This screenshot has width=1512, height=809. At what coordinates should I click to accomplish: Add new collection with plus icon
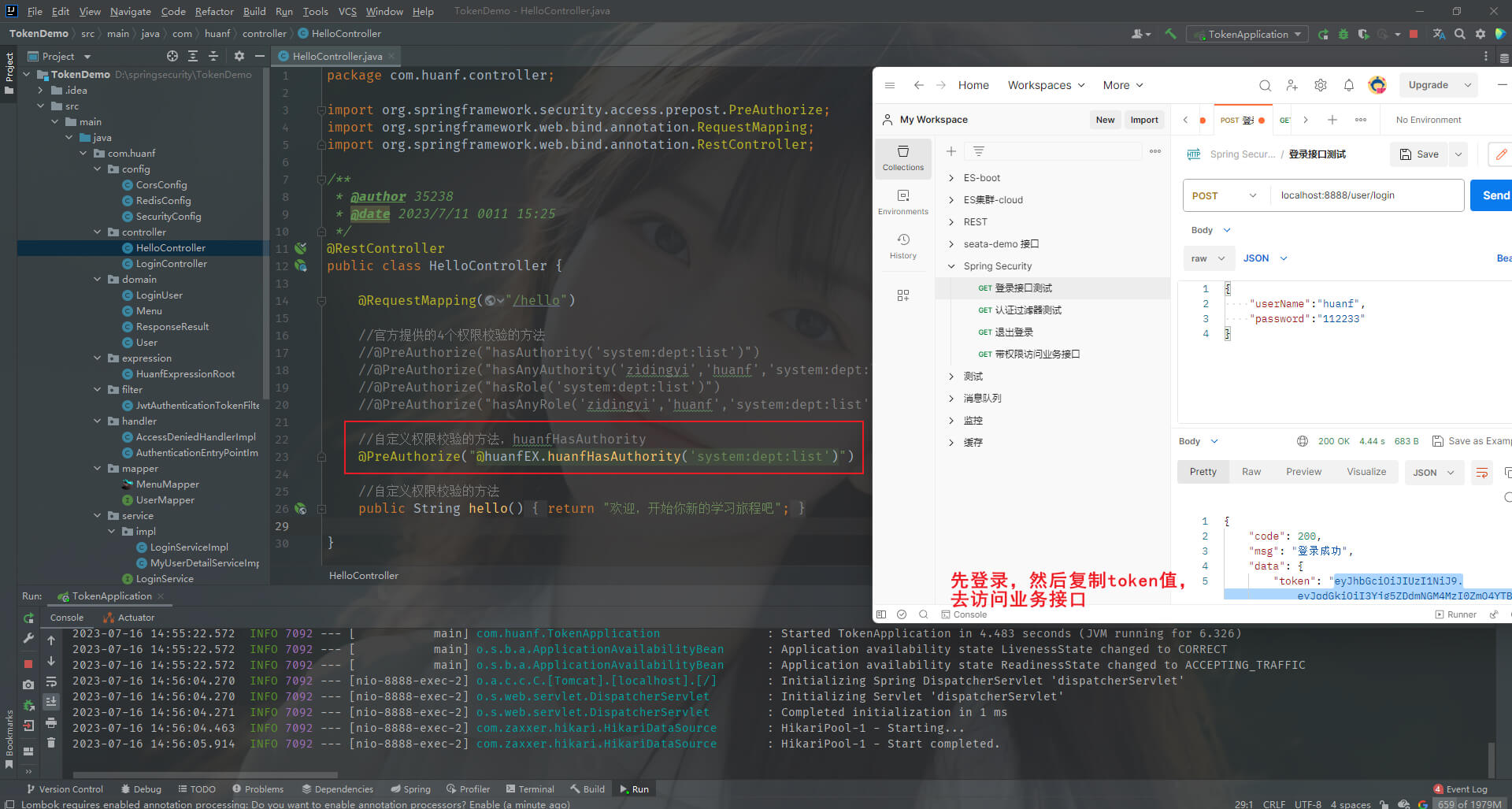(x=951, y=151)
